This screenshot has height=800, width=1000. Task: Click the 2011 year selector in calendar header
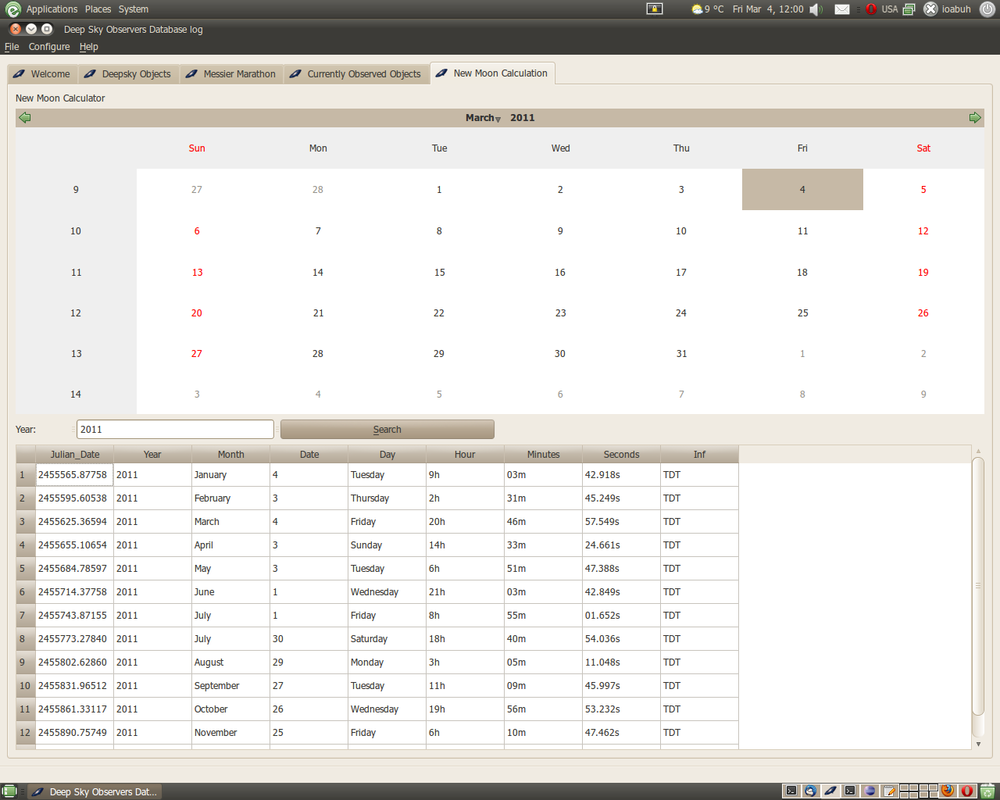(x=522, y=118)
